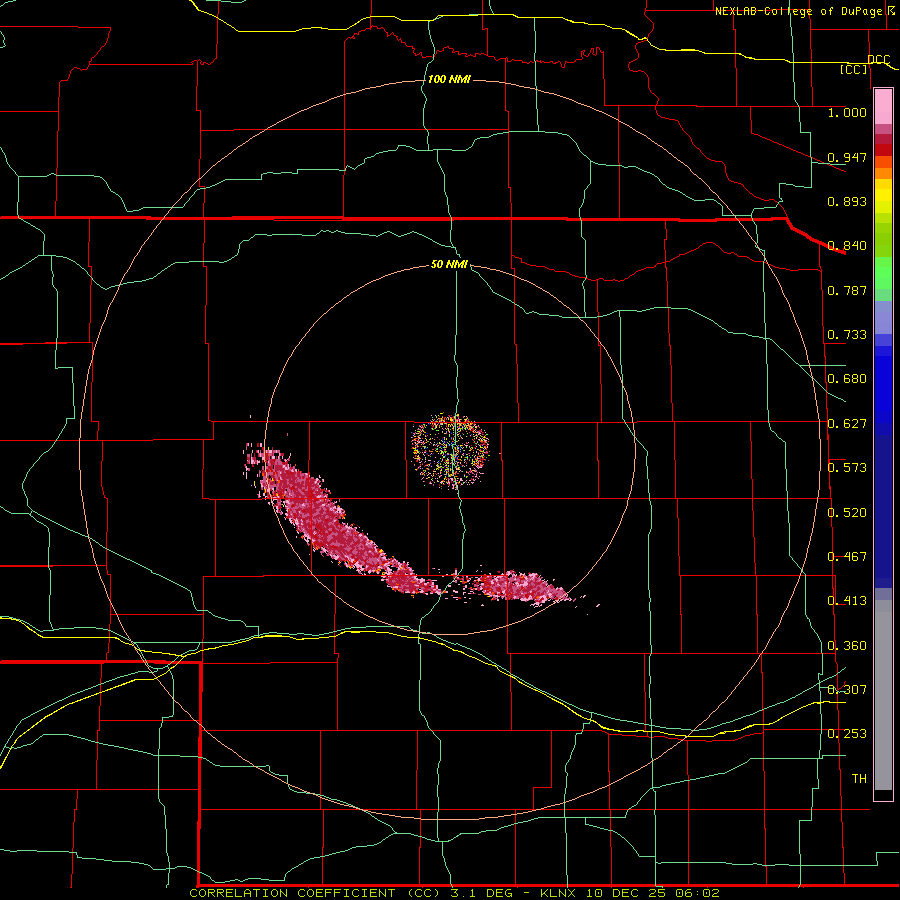Screen dimensions: 900x900
Task: Click the 0.947 scale value
Action: (x=847, y=157)
